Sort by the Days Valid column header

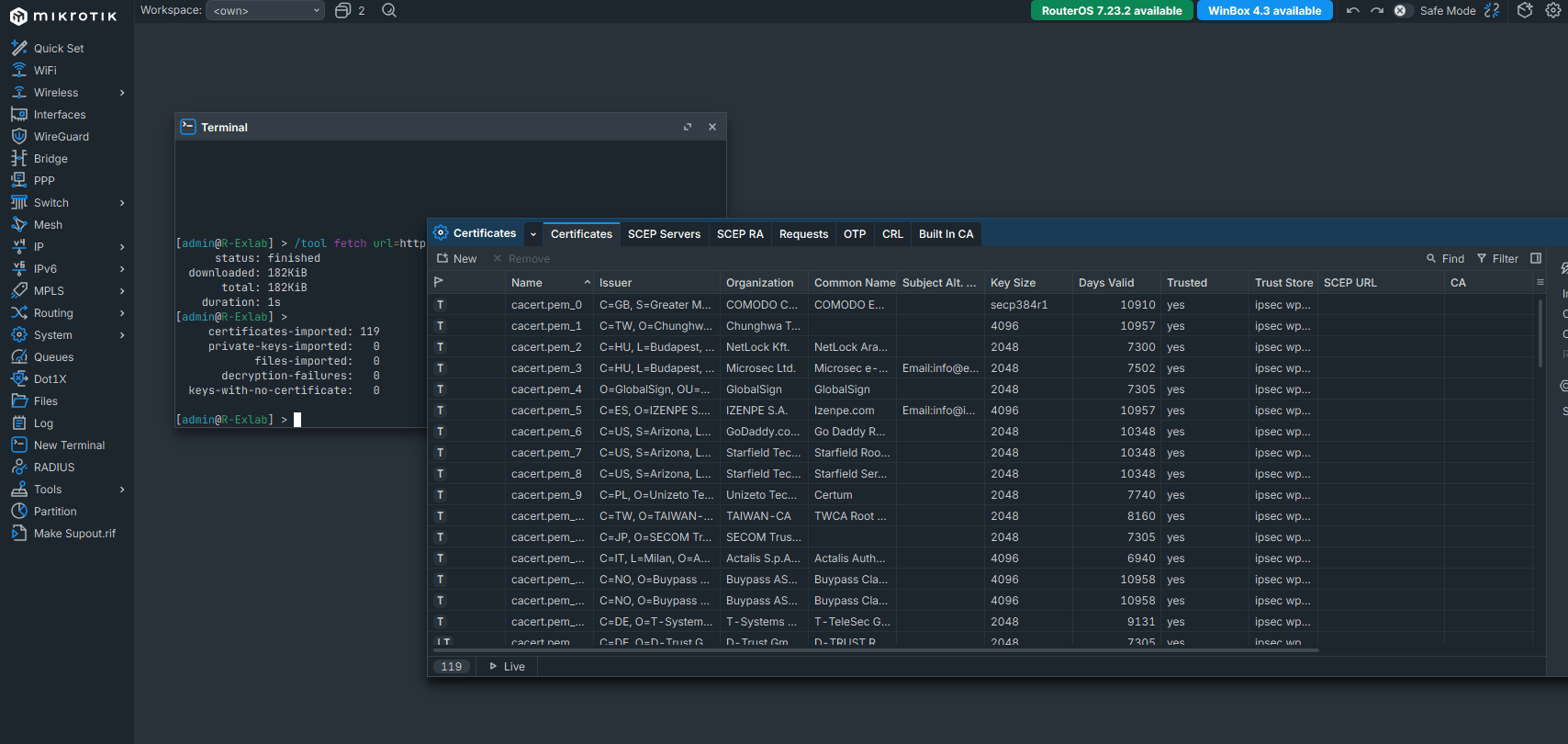pos(1116,282)
